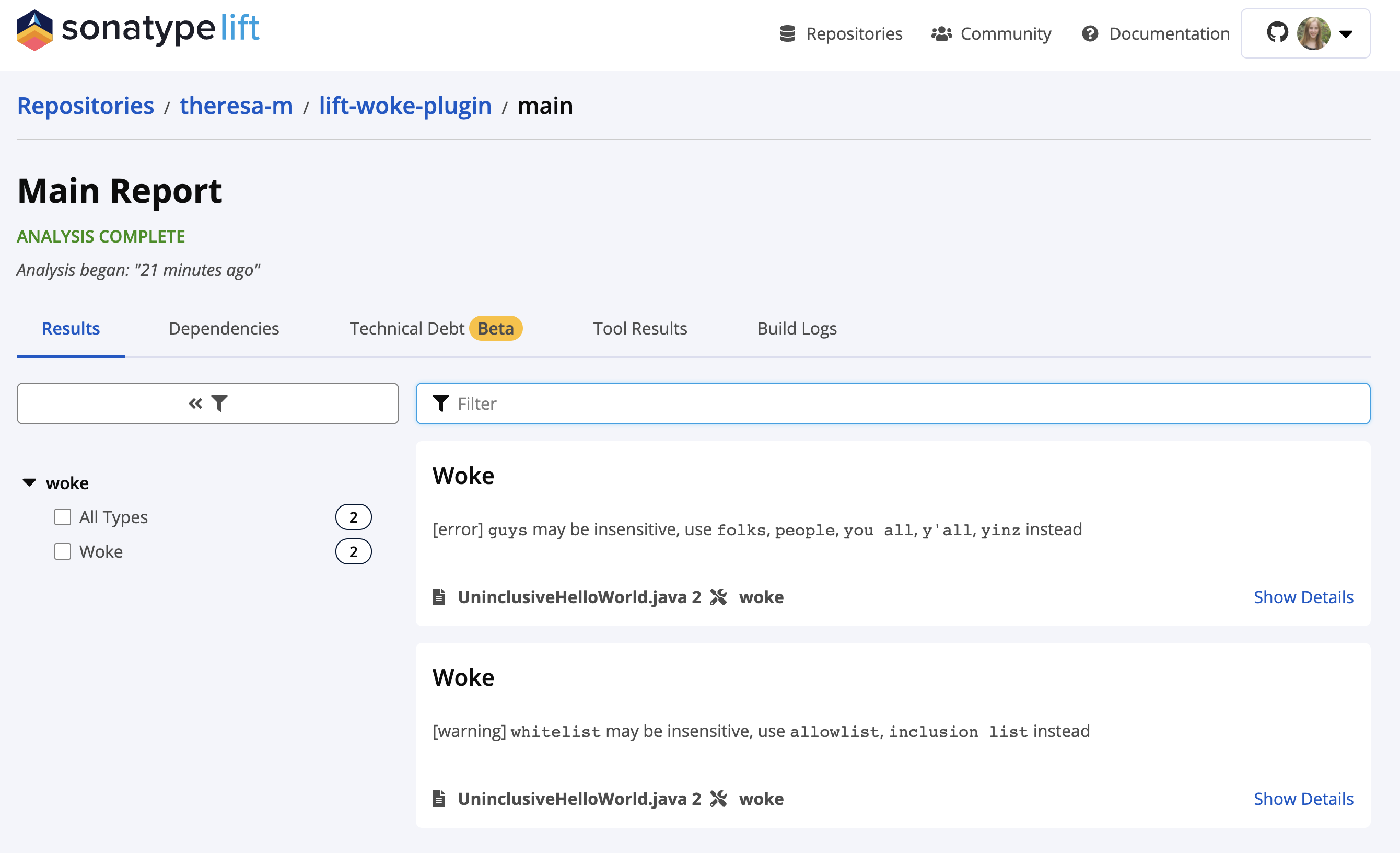The image size is (1400, 853).
Task: Click the user avatar photo
Action: click(1313, 33)
